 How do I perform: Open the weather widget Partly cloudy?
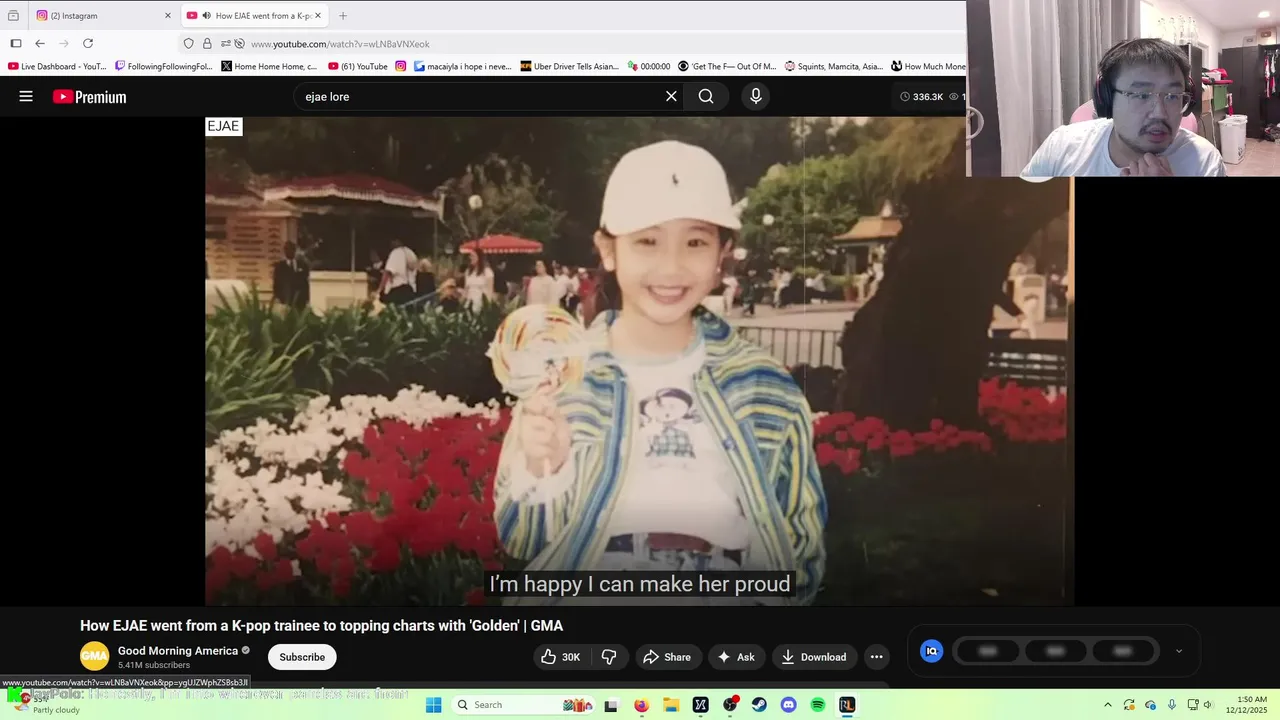pos(45,705)
